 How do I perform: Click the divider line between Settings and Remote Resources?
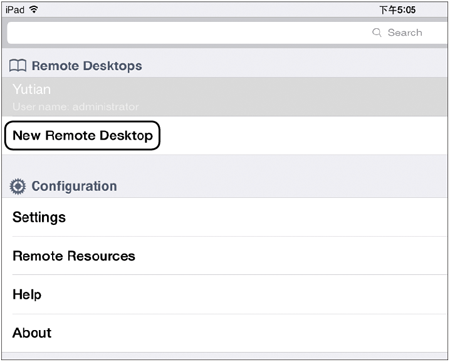[x=229, y=237]
